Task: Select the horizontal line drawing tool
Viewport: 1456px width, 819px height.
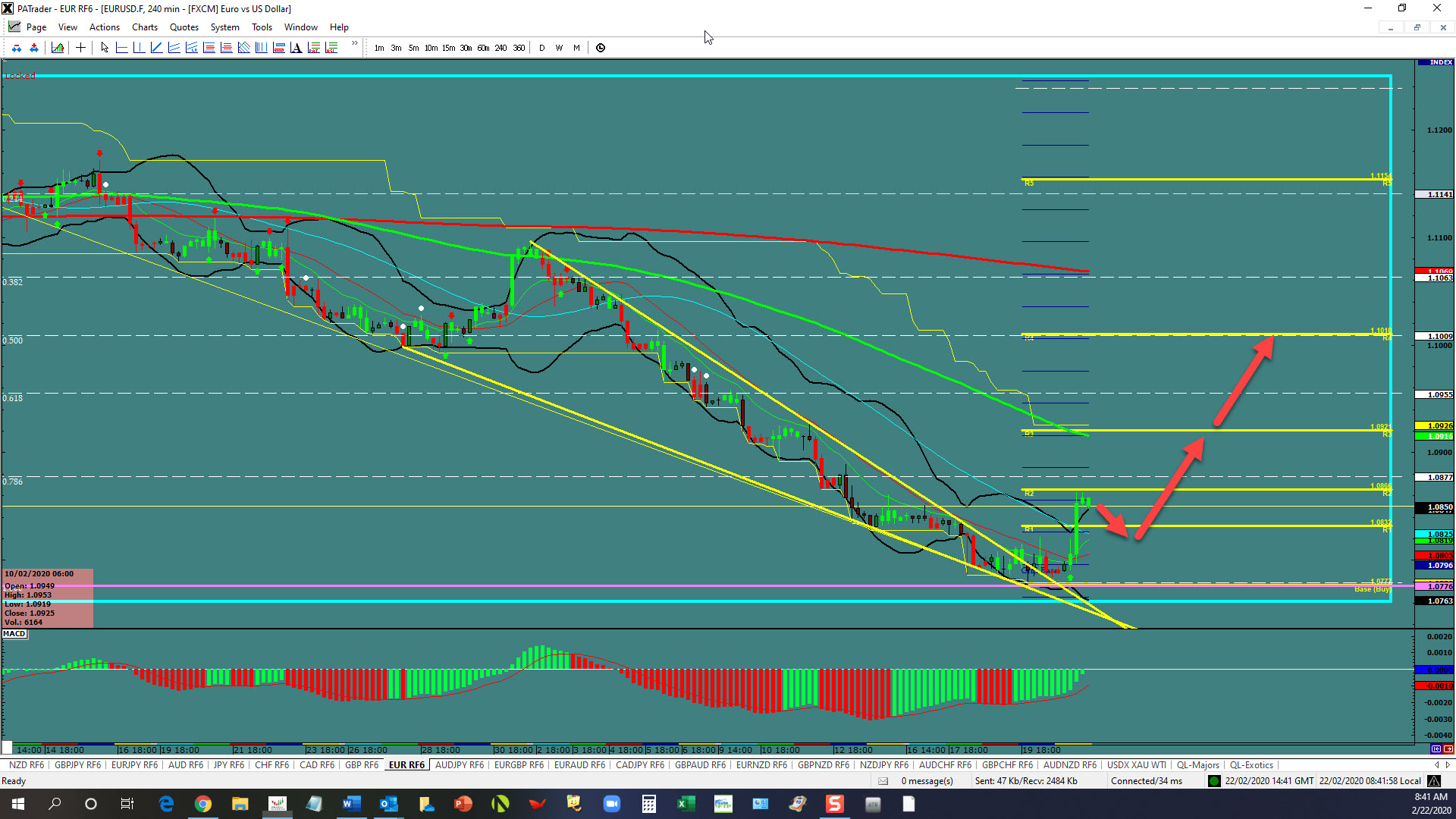Action: pyautogui.click(x=121, y=48)
